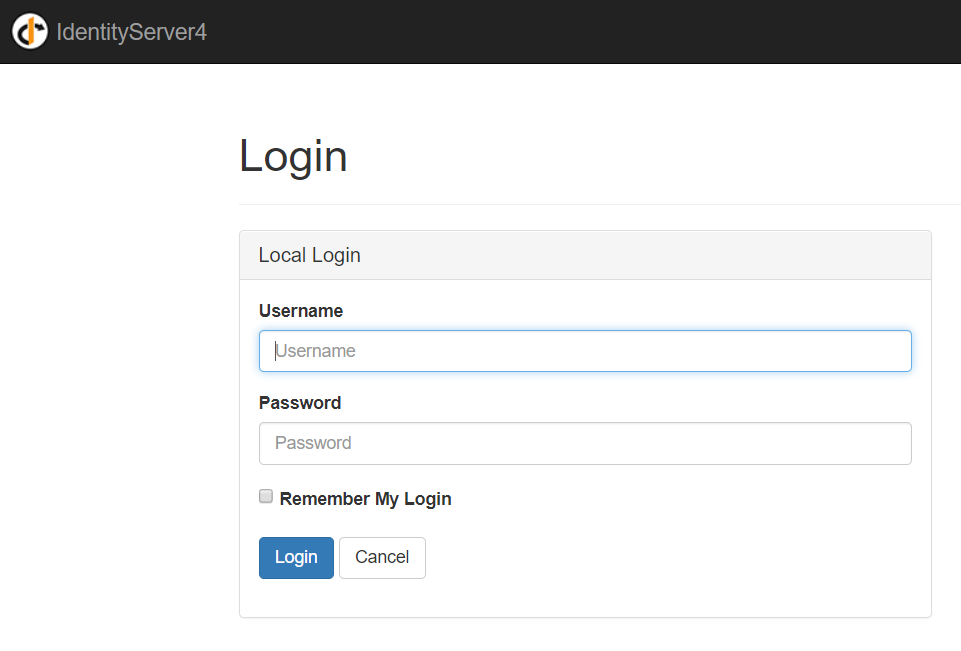Click the gray Password placeholder text
This screenshot has height=651, width=961.
(313, 443)
